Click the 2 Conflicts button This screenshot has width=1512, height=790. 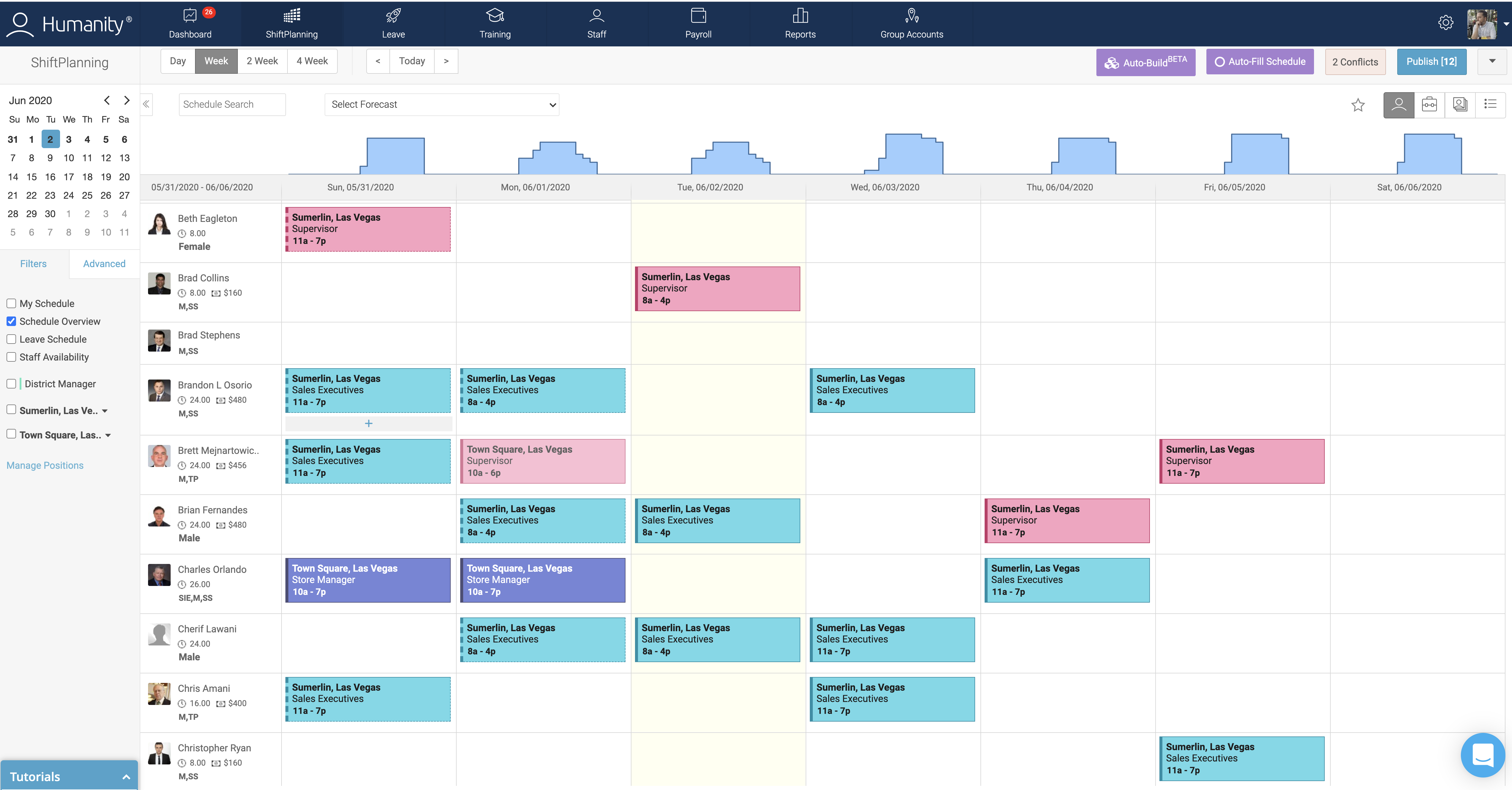point(1355,62)
